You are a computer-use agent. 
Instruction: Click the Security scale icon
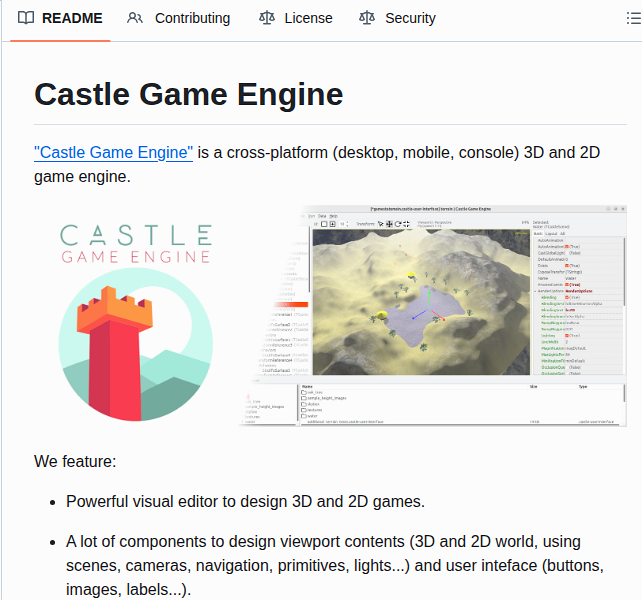tap(367, 18)
